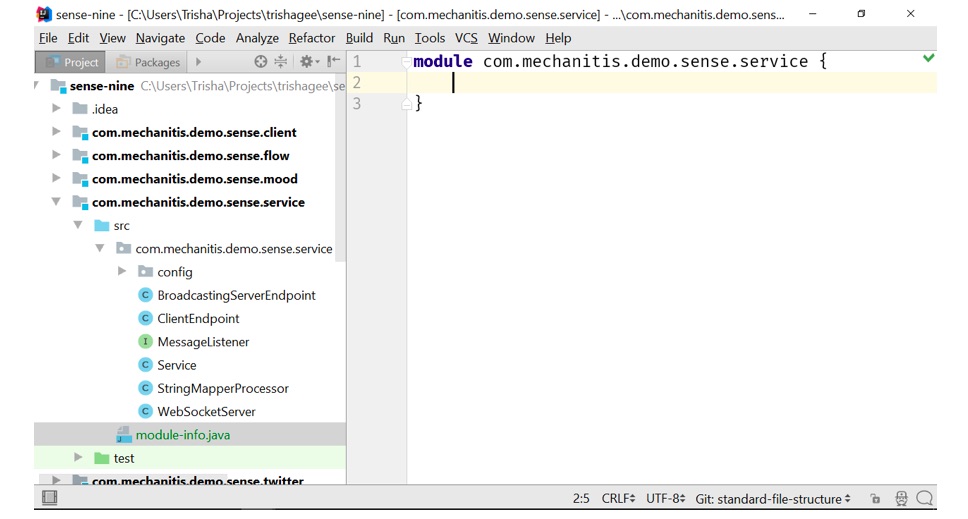Hide the Project tool window
968x519 pixels.
coord(333,61)
